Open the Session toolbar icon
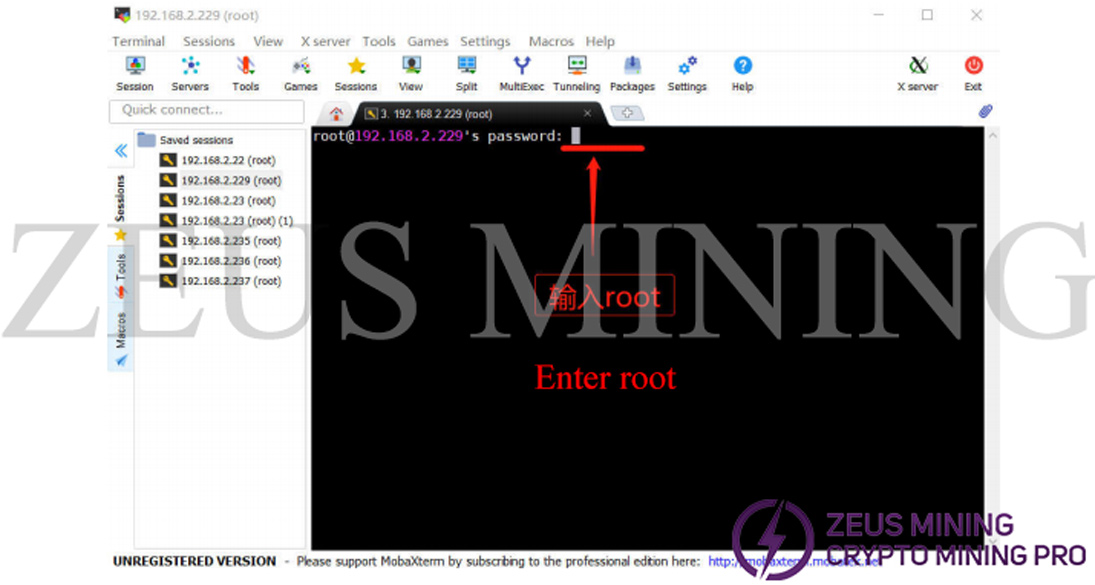Image resolution: width=1095 pixels, height=585 pixels. 135,73
